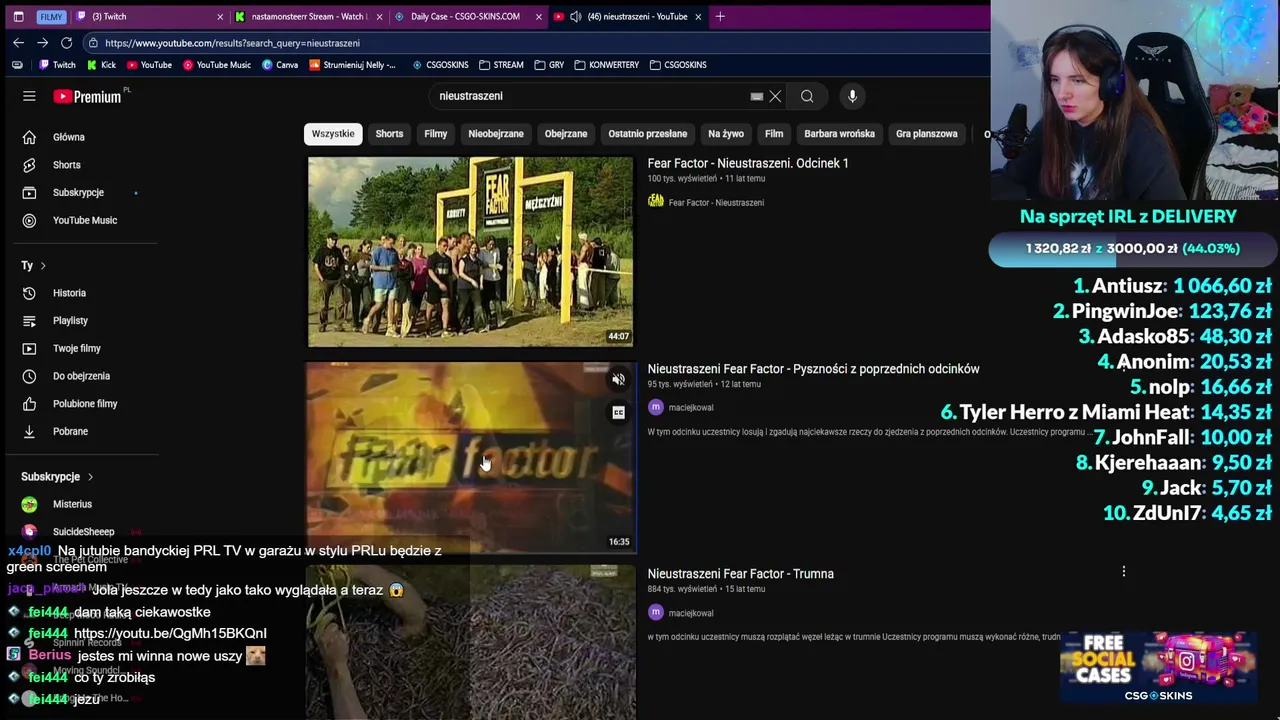Select the Filmy filter chip

(x=435, y=134)
